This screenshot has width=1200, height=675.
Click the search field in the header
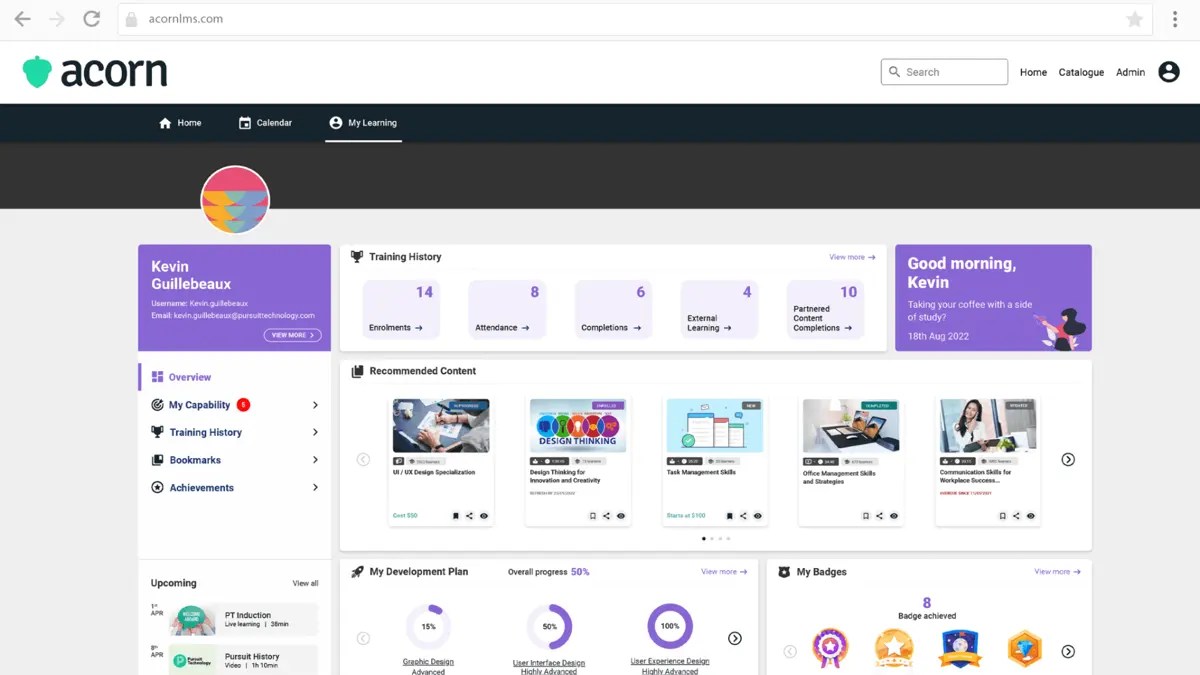(944, 72)
